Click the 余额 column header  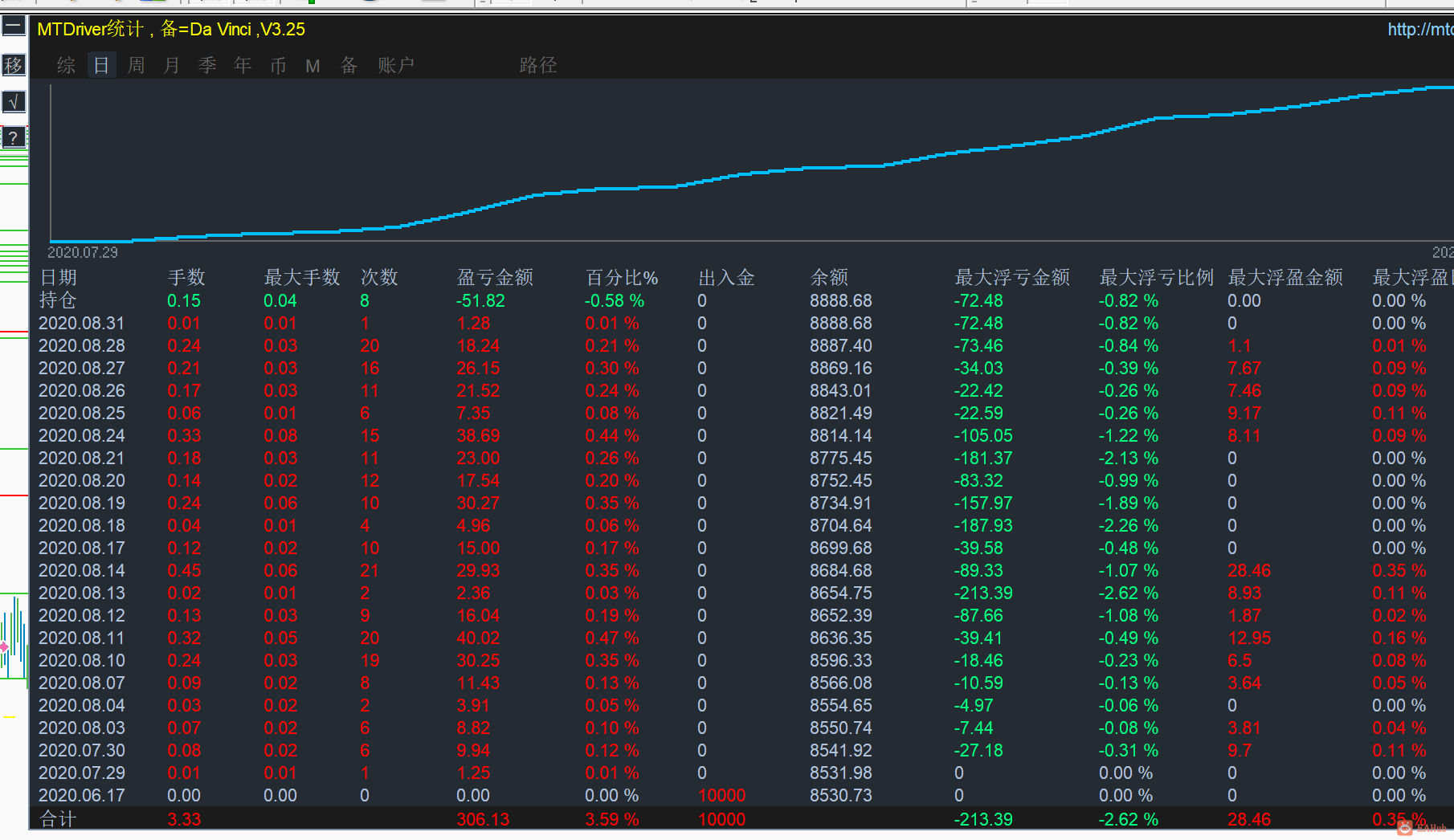pyautogui.click(x=829, y=278)
